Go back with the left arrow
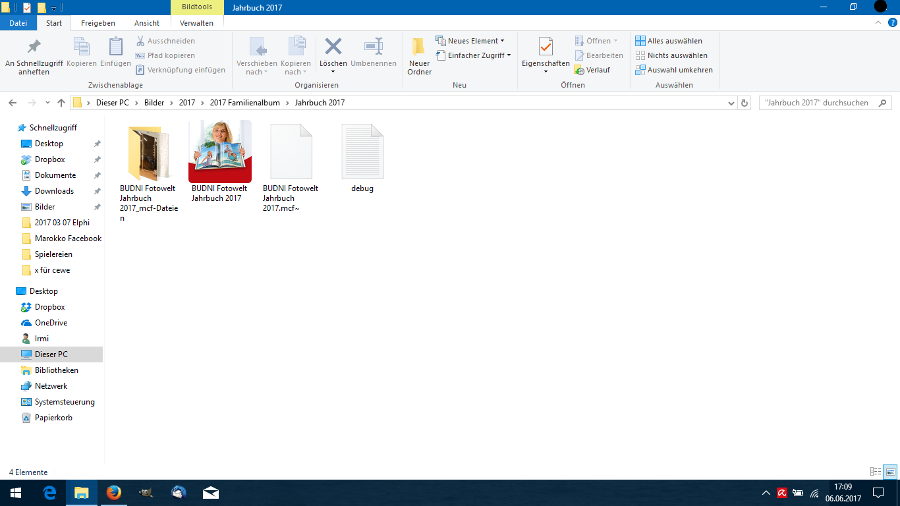The width and height of the screenshot is (900, 506). pyautogui.click(x=13, y=103)
